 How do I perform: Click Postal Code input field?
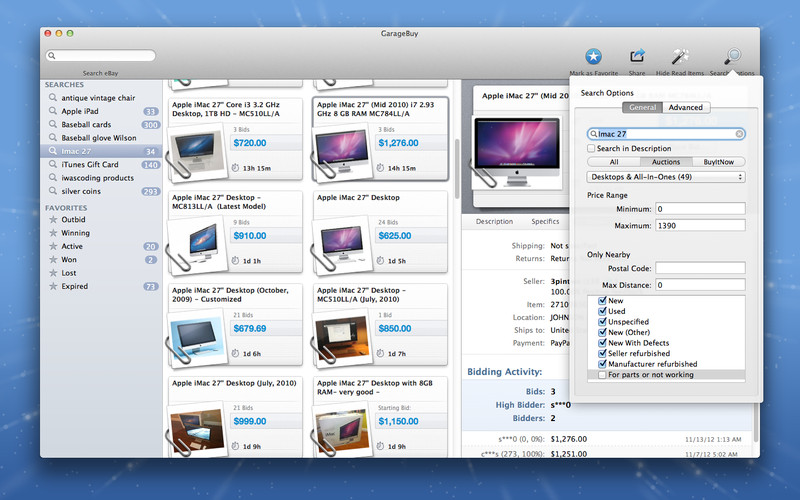click(700, 268)
